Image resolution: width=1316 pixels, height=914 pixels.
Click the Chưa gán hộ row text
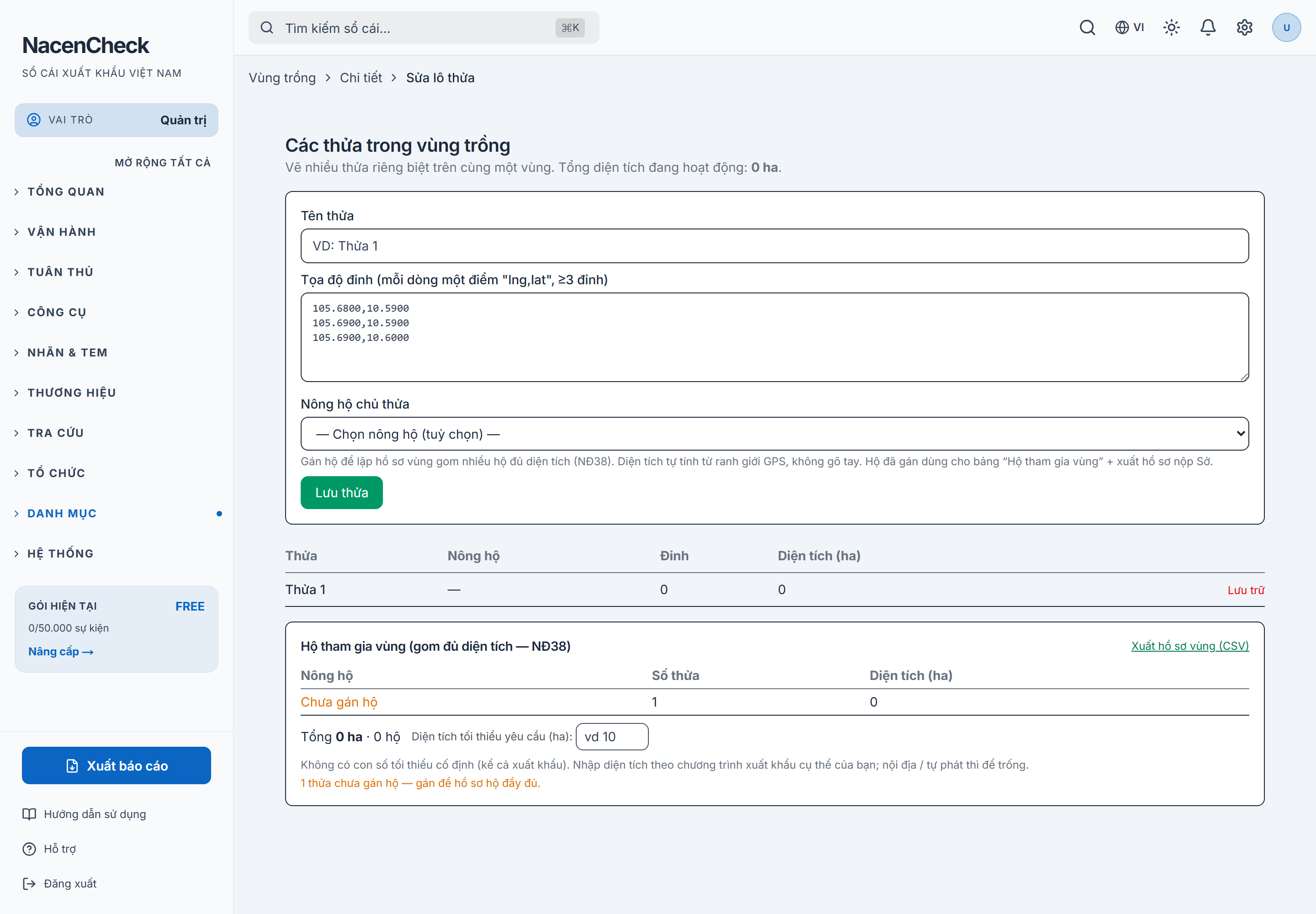339,701
